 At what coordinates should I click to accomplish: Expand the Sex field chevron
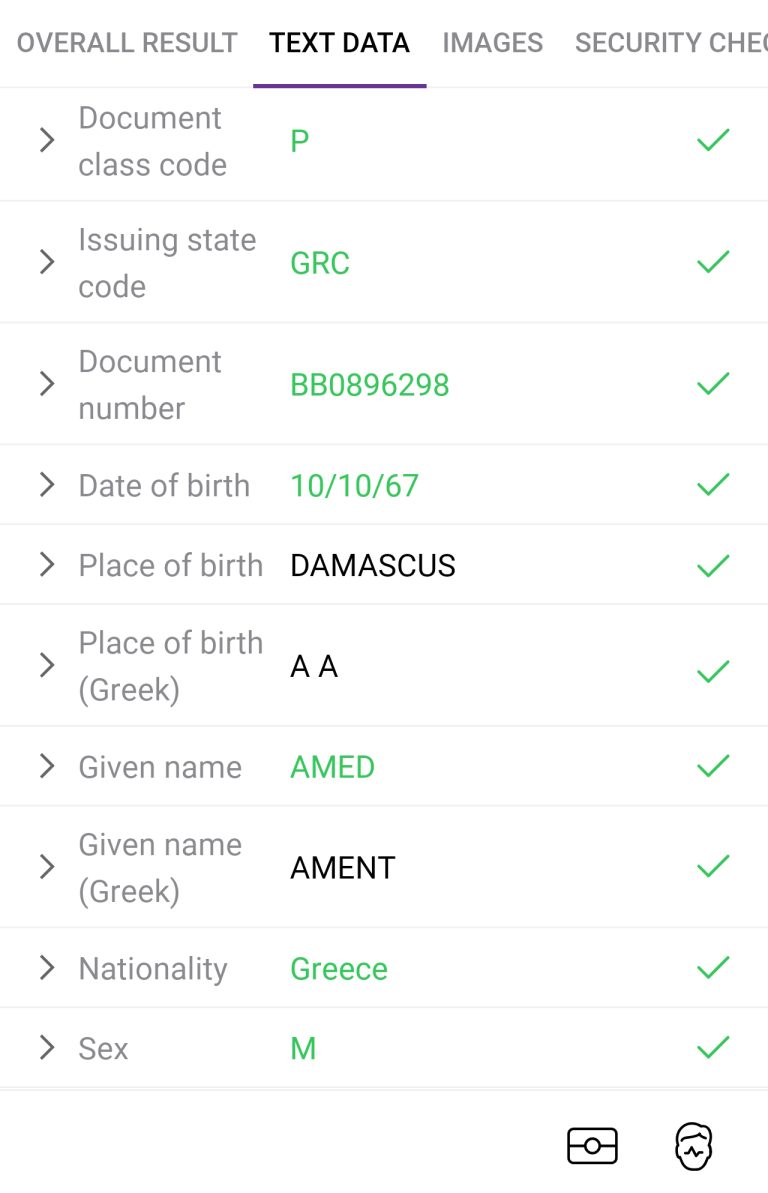point(47,1048)
